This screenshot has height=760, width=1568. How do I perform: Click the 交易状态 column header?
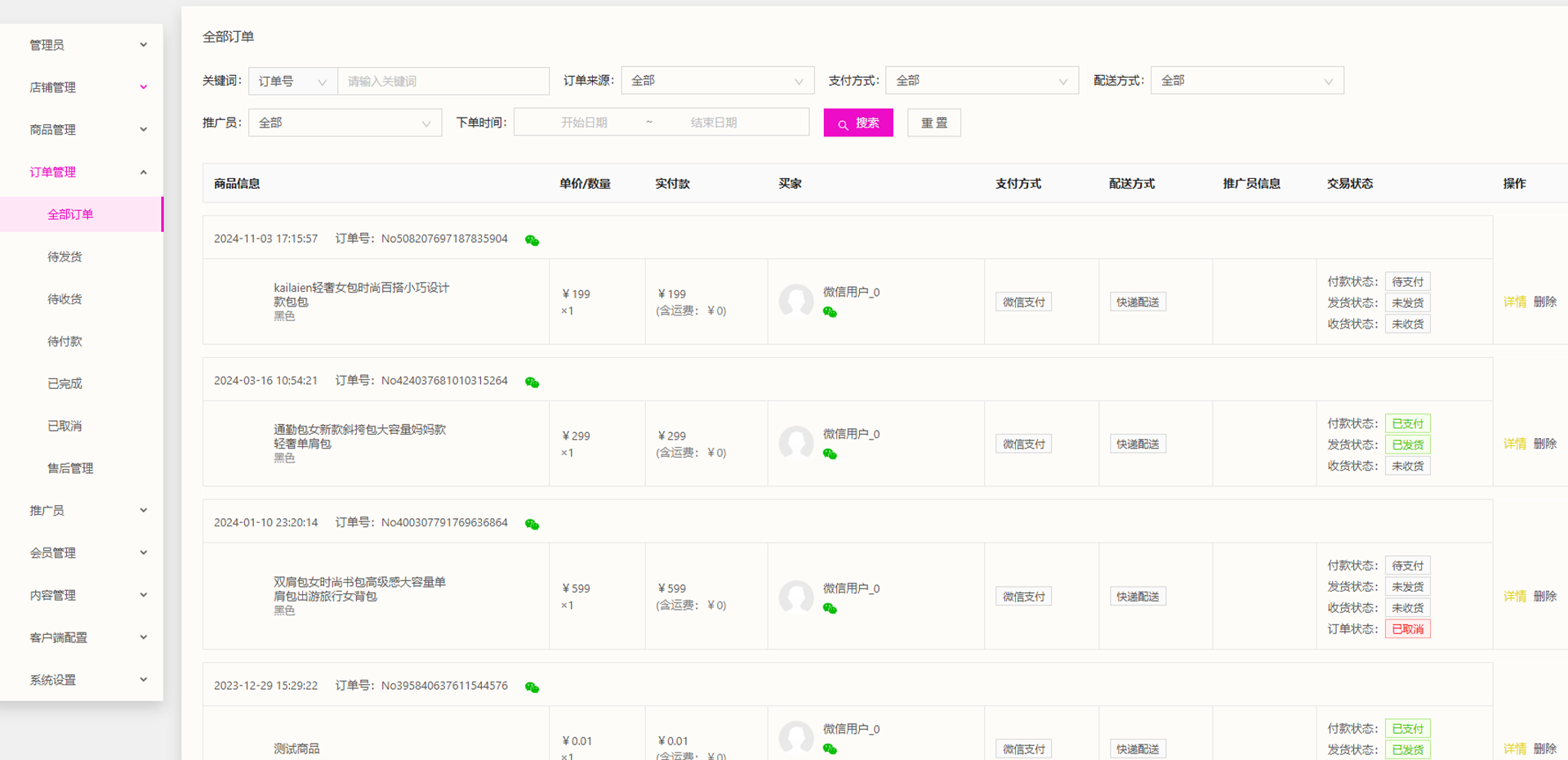(x=1350, y=184)
